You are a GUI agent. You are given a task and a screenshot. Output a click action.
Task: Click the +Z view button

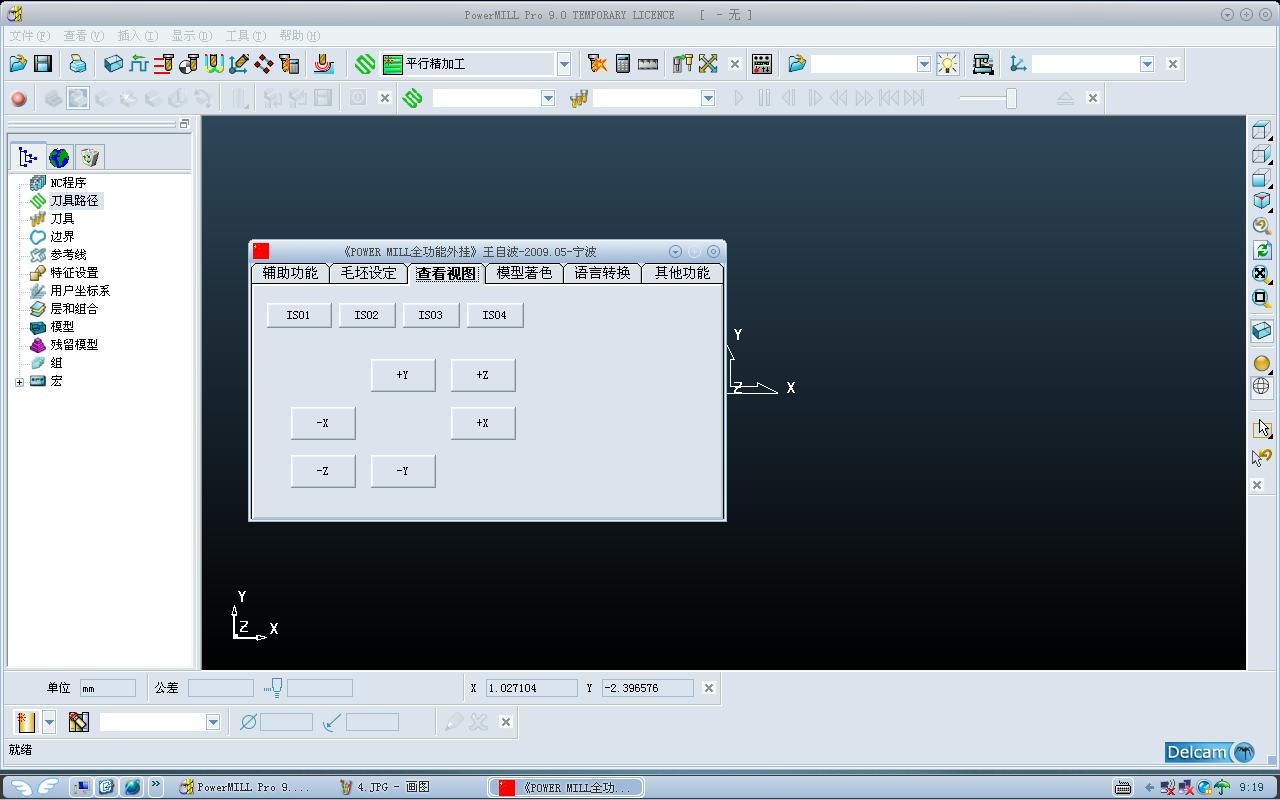[483, 375]
